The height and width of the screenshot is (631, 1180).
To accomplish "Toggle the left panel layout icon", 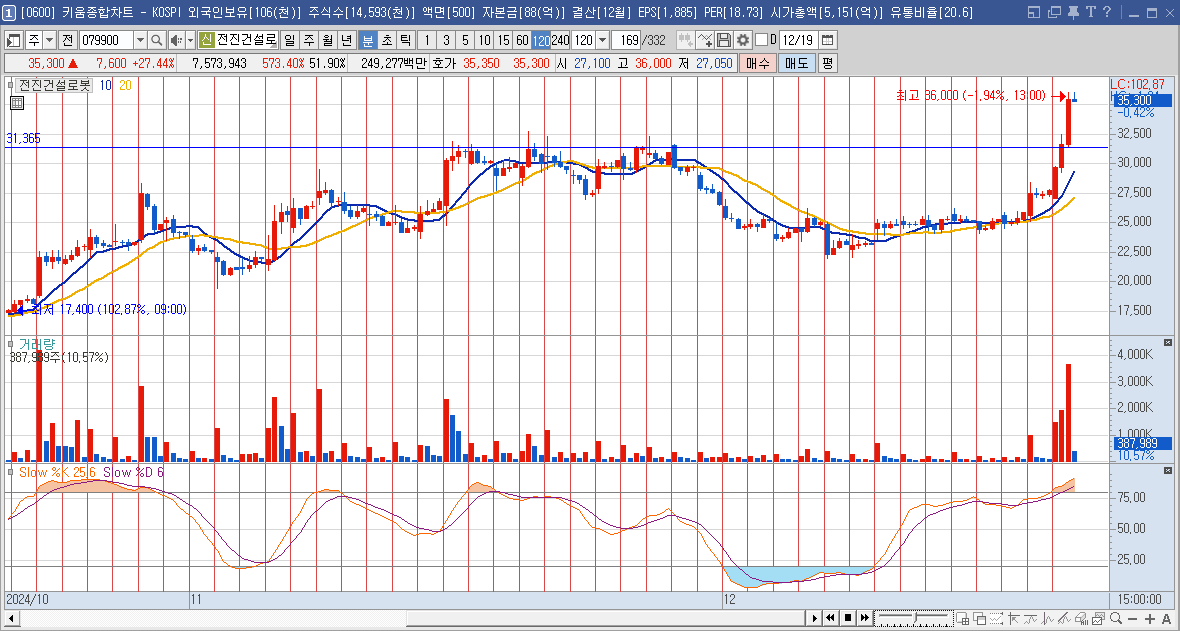I will click(14, 40).
